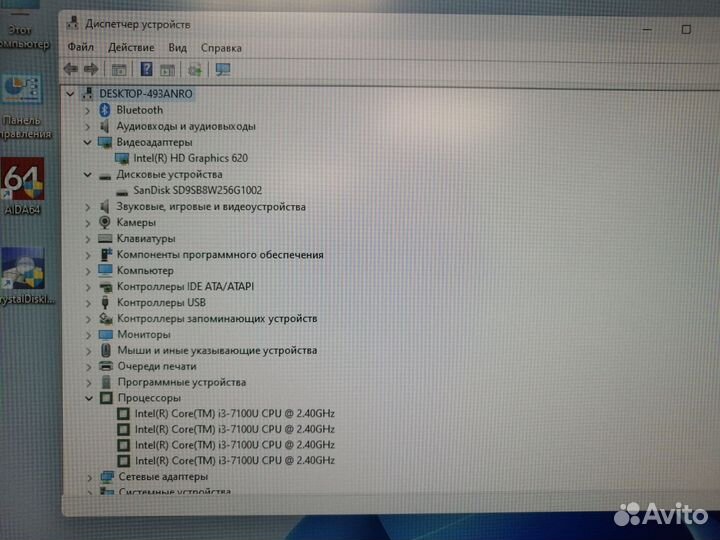Viewport: 720px width, 540px height.
Task: Select SanDisk SD9SB8W256G1002 disk
Action: coord(197,190)
